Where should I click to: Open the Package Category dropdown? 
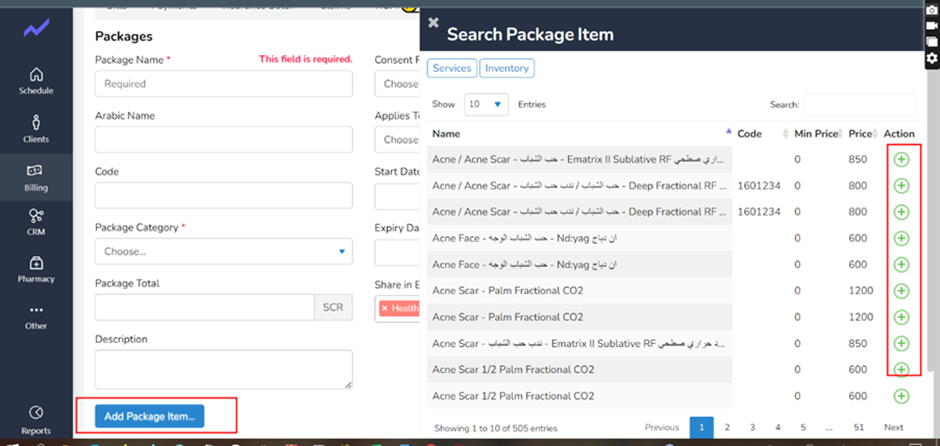coord(224,251)
